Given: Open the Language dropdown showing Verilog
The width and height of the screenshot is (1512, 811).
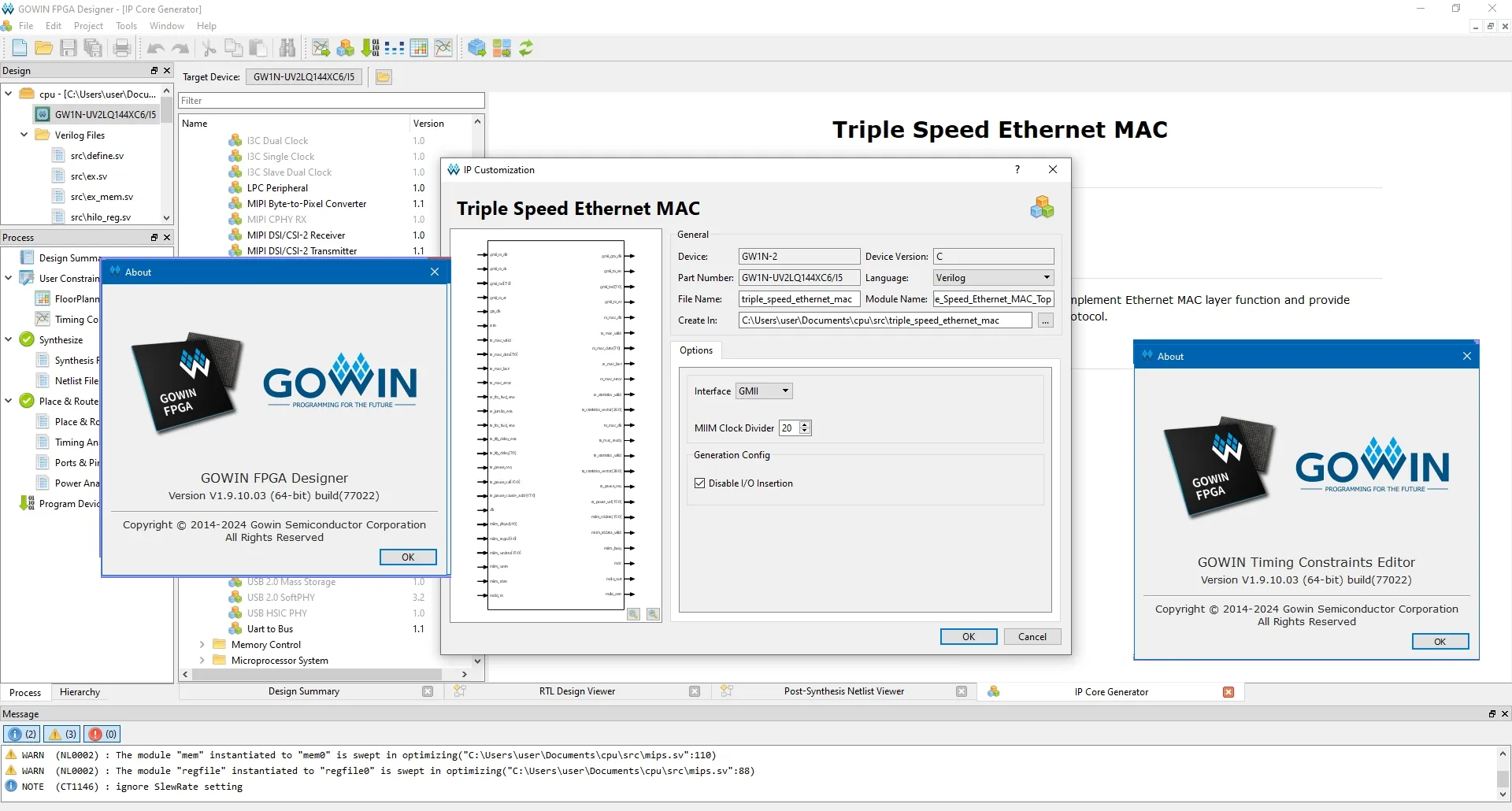Looking at the screenshot, I should (993, 278).
